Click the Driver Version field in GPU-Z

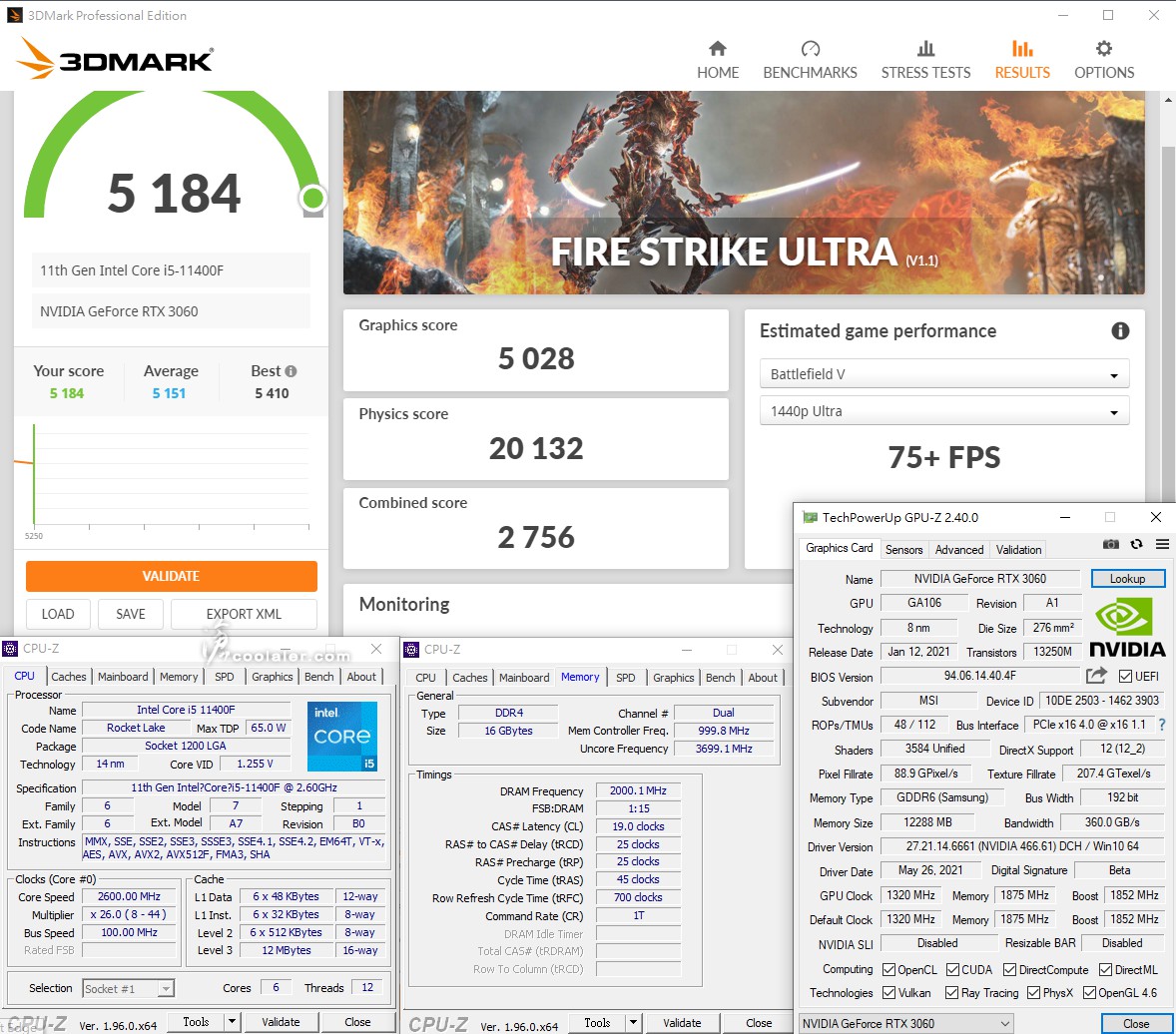[1021, 846]
